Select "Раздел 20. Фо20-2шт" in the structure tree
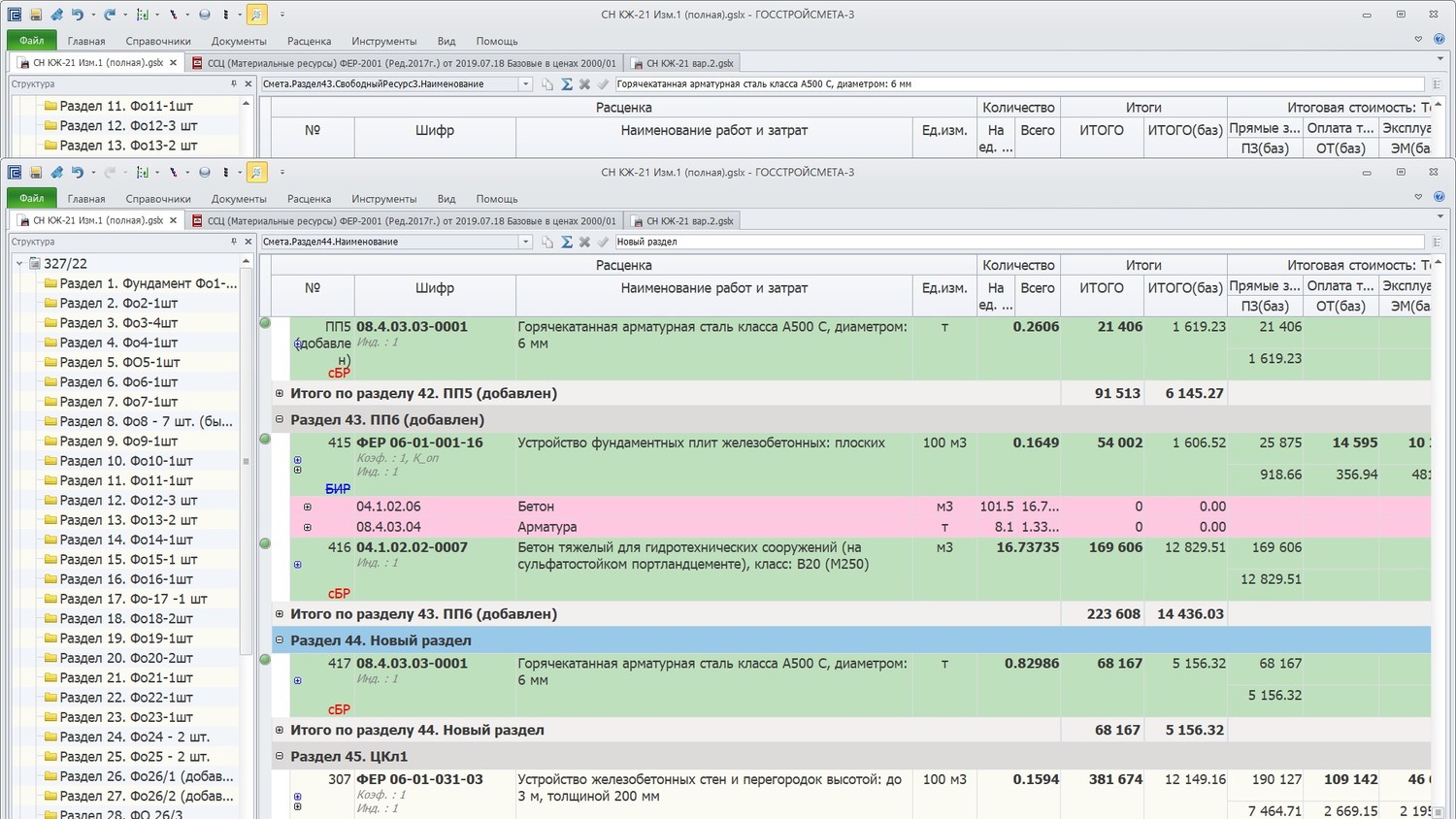This screenshot has height=819, width=1456. tap(126, 658)
